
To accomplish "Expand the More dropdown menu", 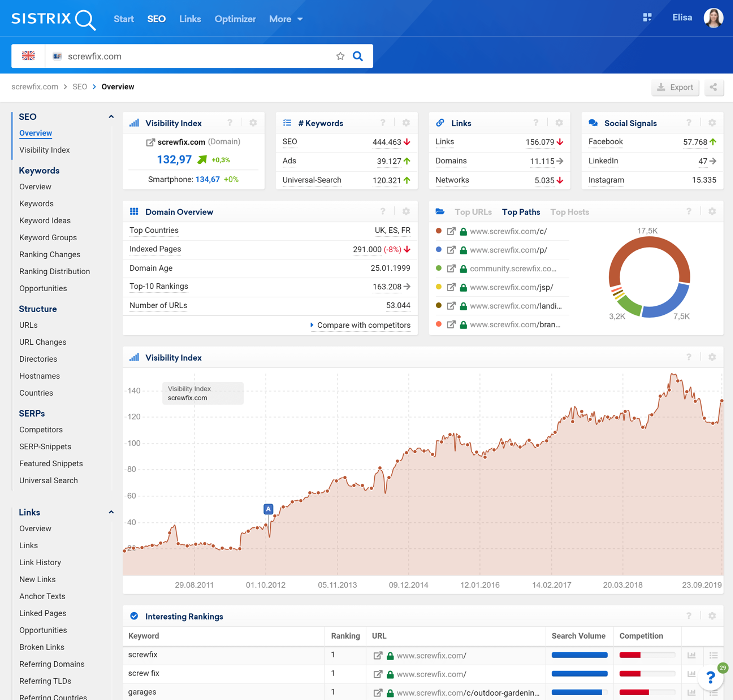I will point(286,19).
